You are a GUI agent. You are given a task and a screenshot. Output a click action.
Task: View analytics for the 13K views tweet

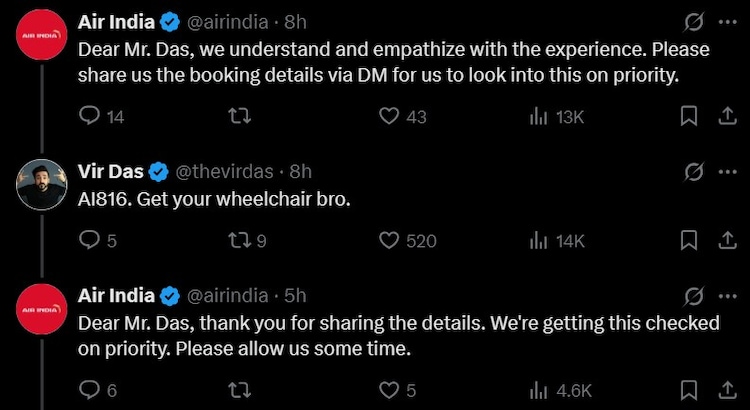[x=537, y=117]
